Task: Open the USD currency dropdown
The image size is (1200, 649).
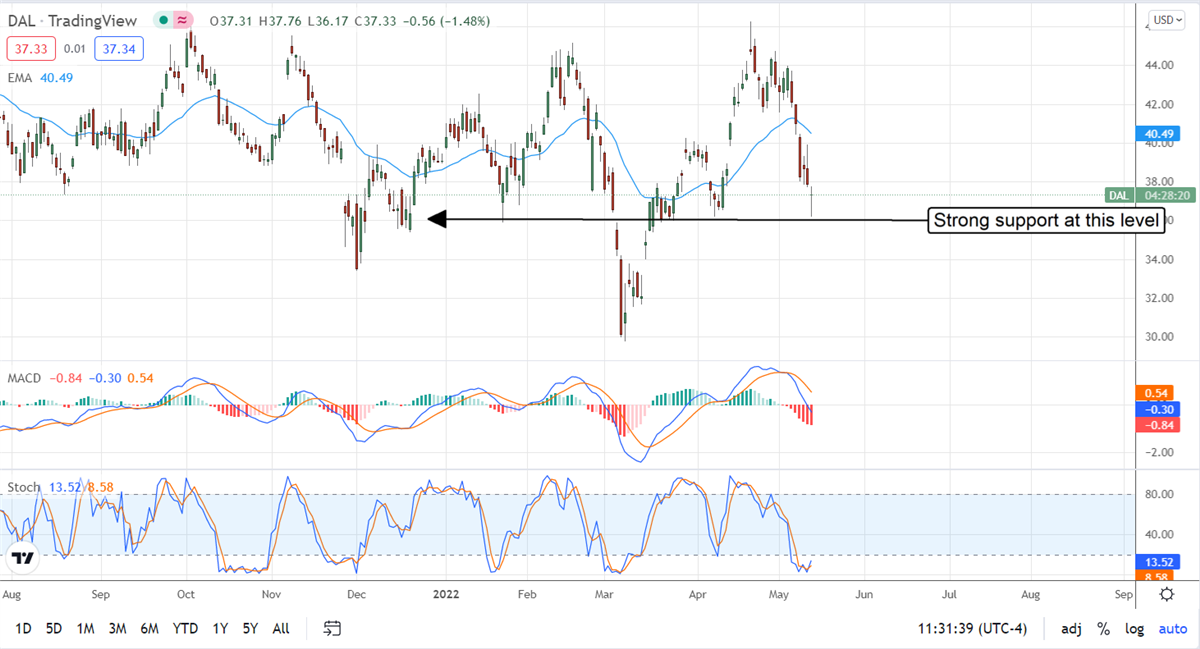Action: [x=1165, y=20]
